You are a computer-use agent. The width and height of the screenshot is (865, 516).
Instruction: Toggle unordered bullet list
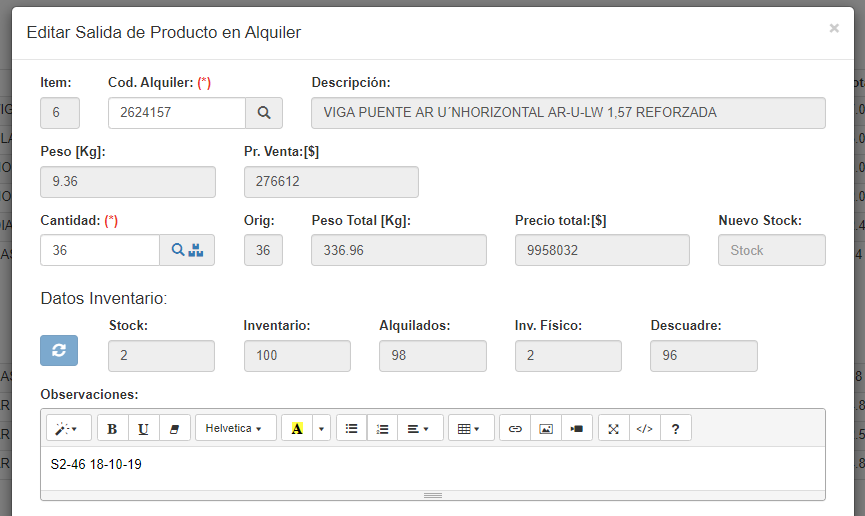click(x=351, y=428)
